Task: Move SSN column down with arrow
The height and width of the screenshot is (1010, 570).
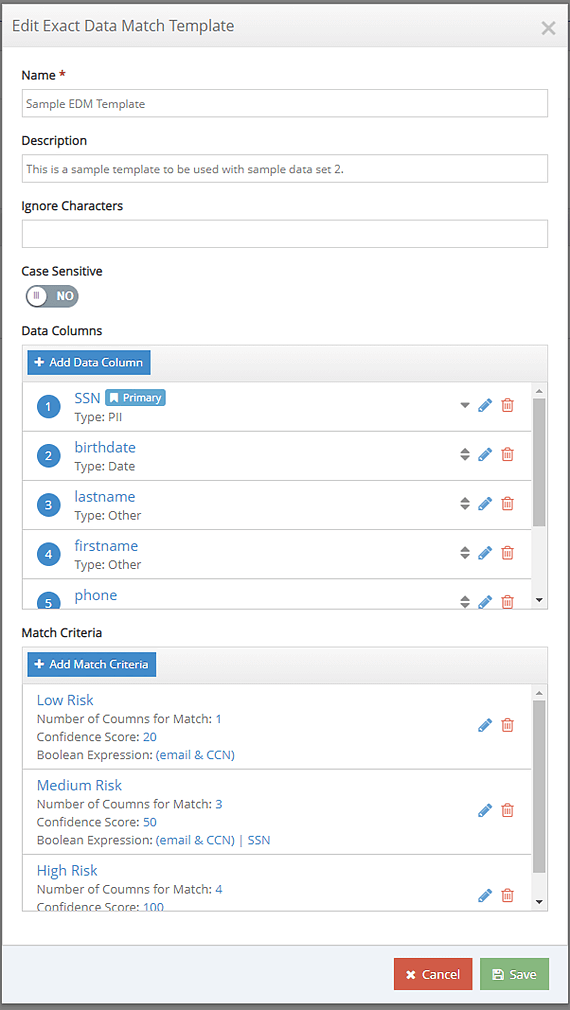Action: 465,406
